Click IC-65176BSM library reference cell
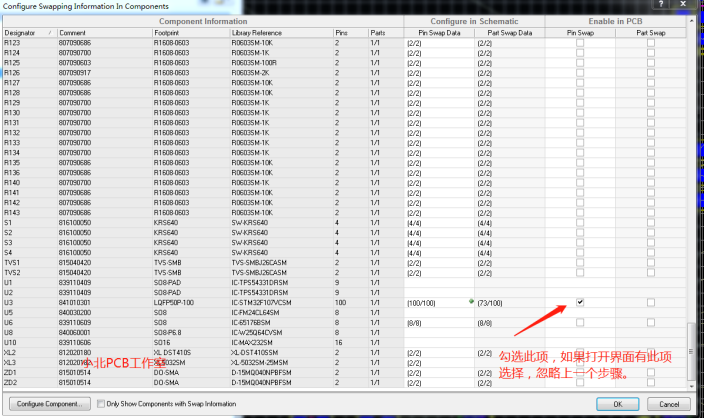This screenshot has height=418, width=704. coord(282,322)
